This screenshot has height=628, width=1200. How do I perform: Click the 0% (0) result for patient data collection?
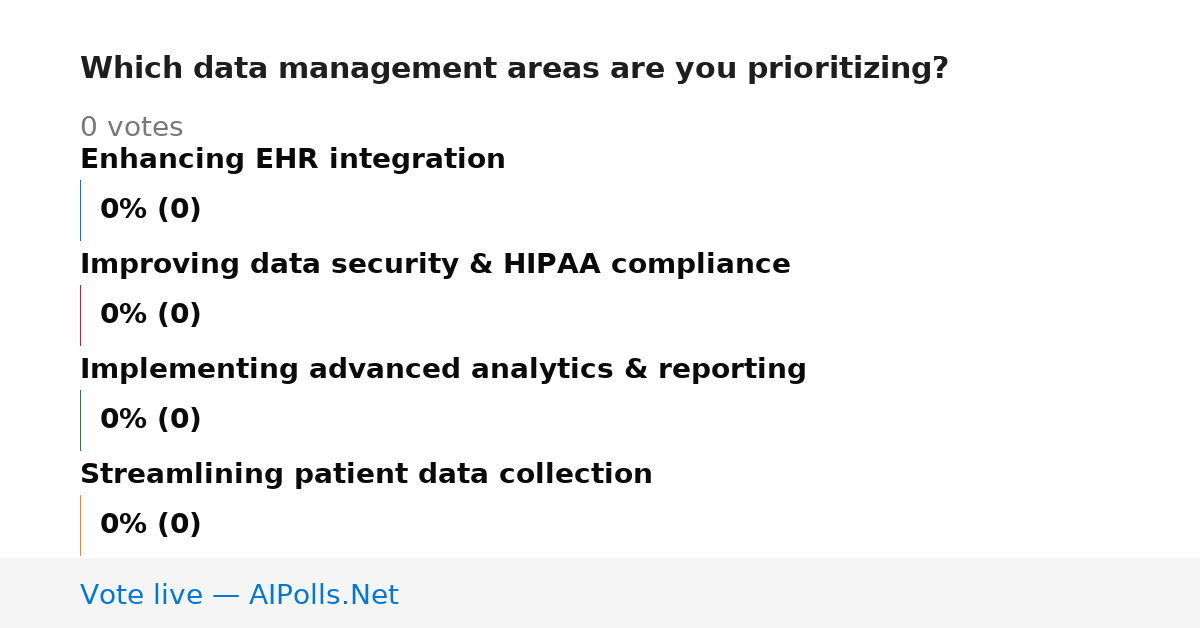tap(150, 525)
